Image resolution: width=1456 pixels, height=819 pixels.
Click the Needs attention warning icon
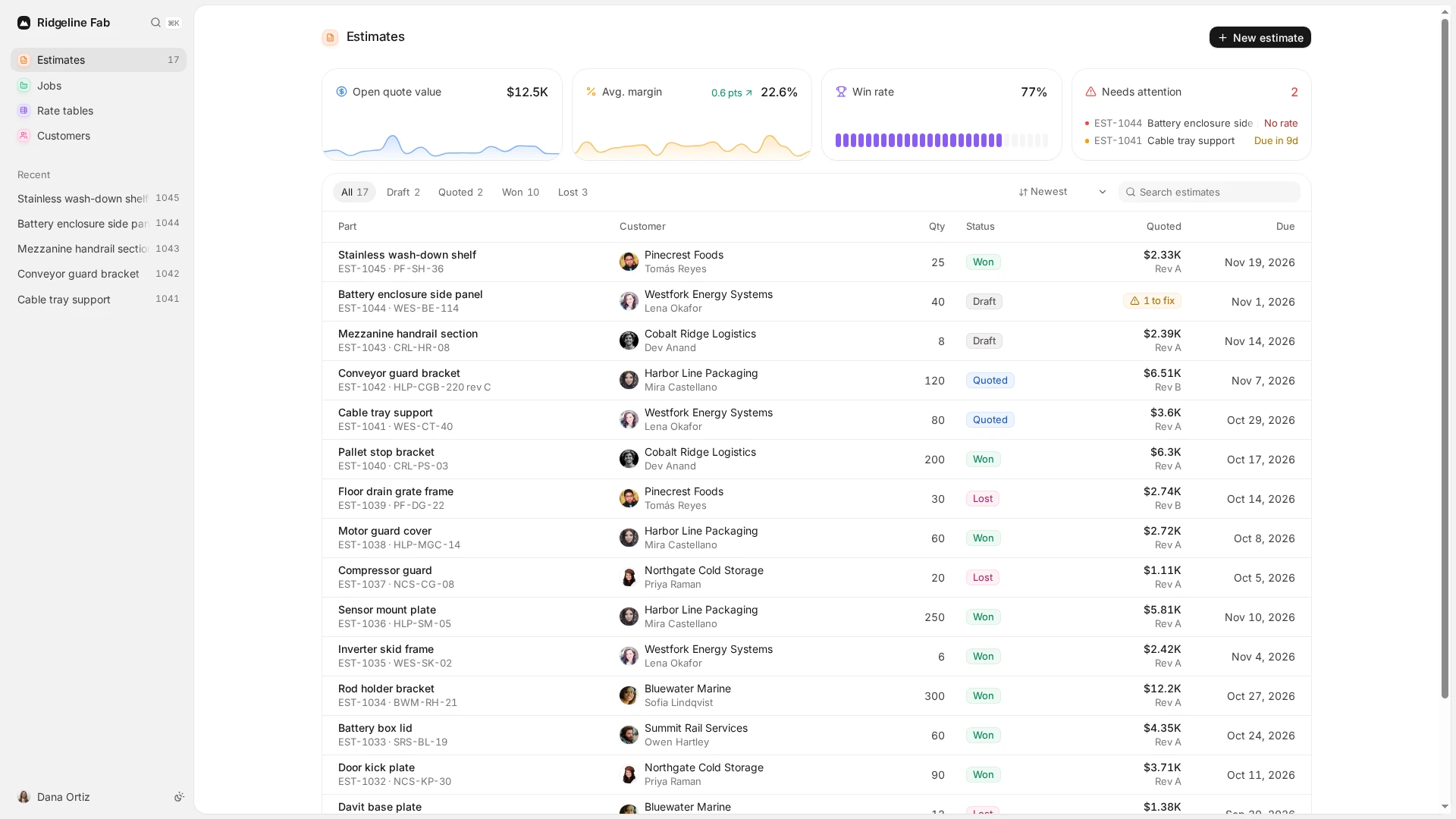point(1090,92)
